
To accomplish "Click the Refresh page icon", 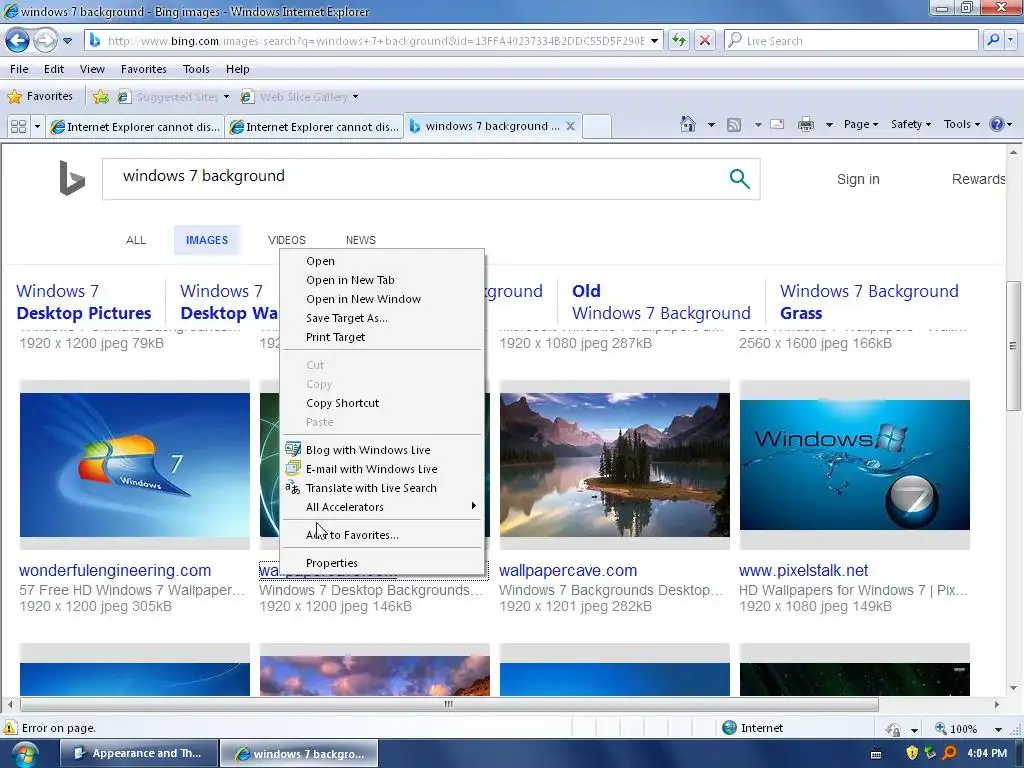I will [679, 40].
